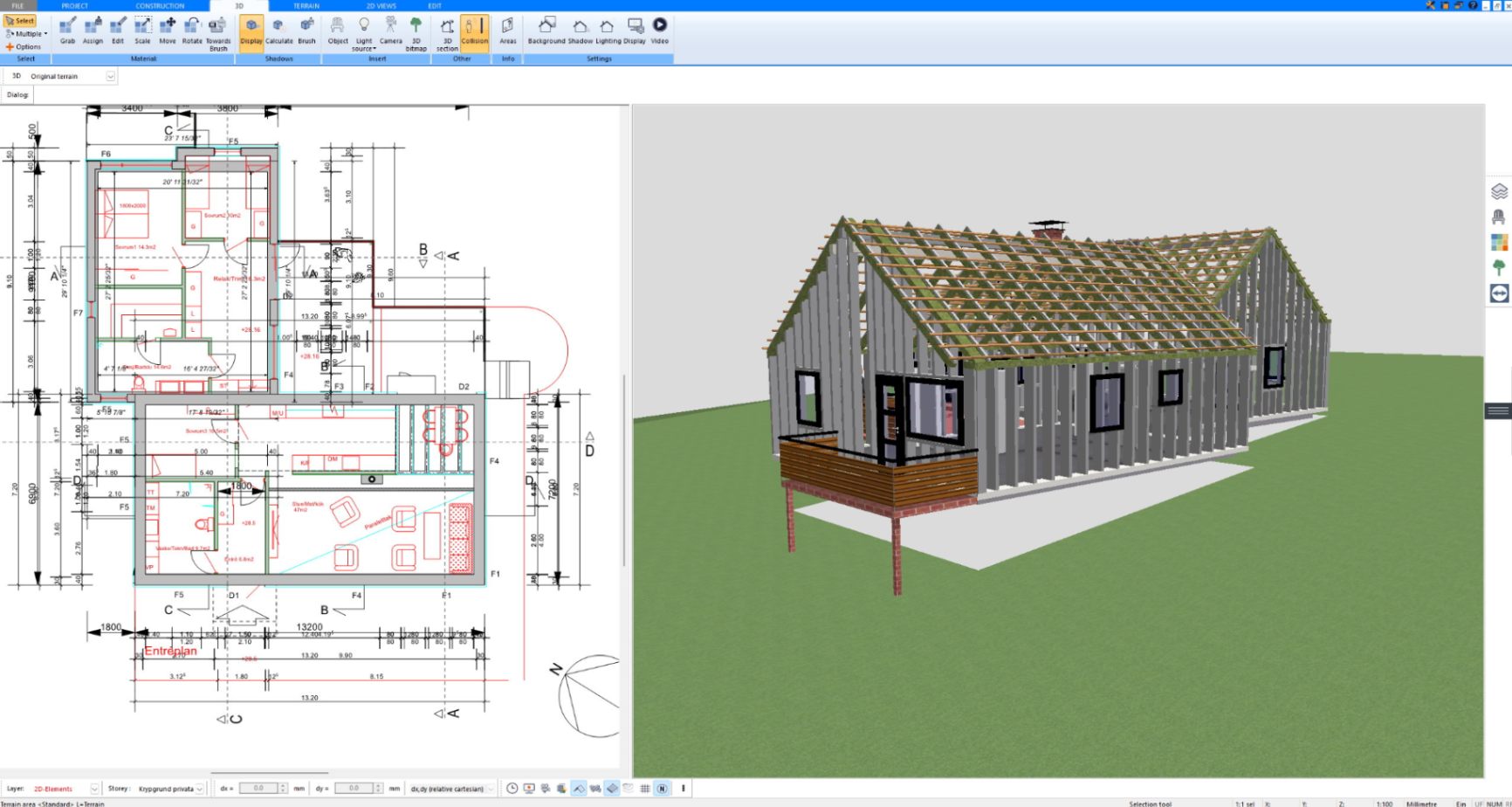Open the material Edit tool

pos(118,31)
